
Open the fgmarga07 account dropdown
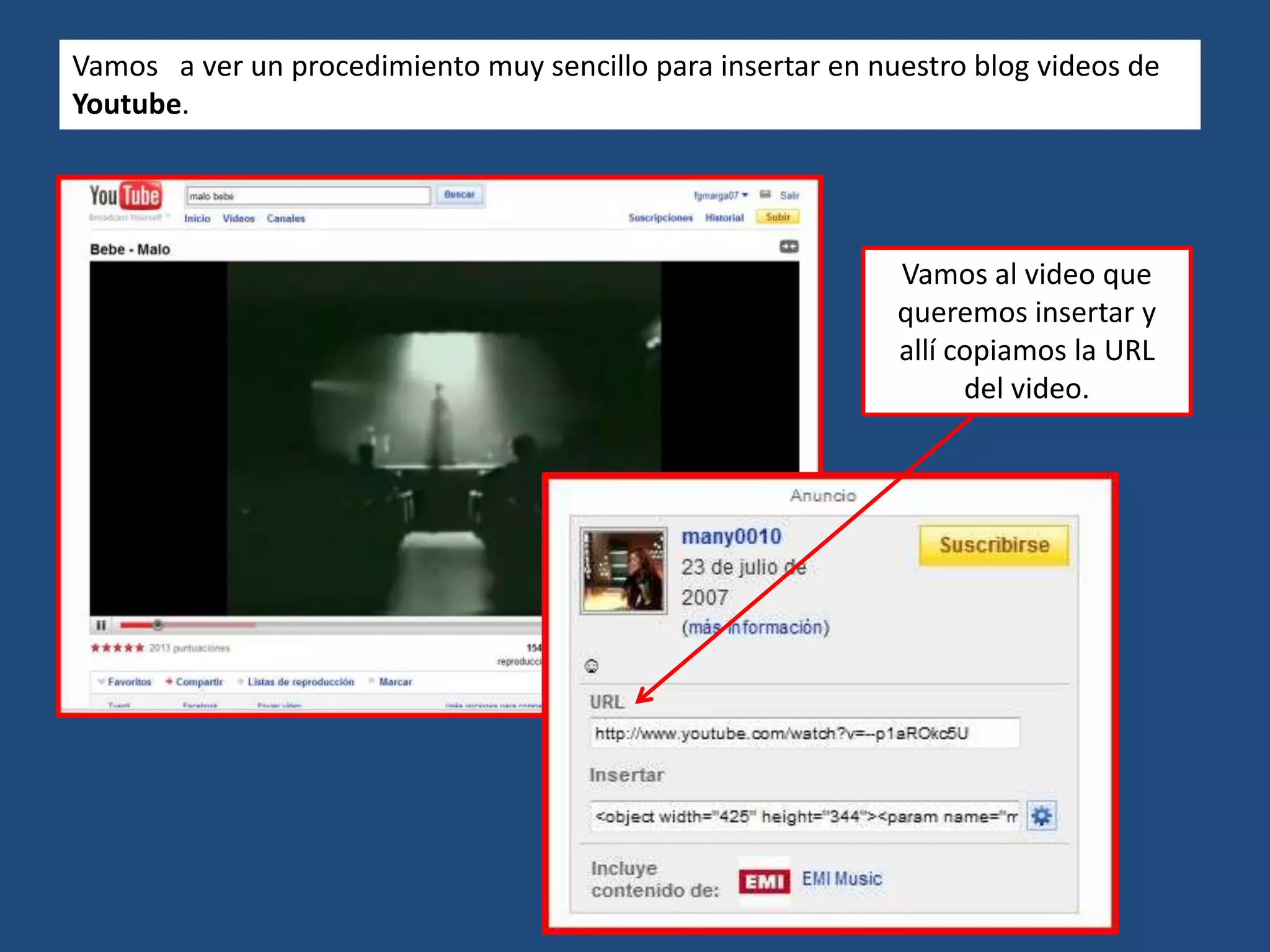(721, 195)
